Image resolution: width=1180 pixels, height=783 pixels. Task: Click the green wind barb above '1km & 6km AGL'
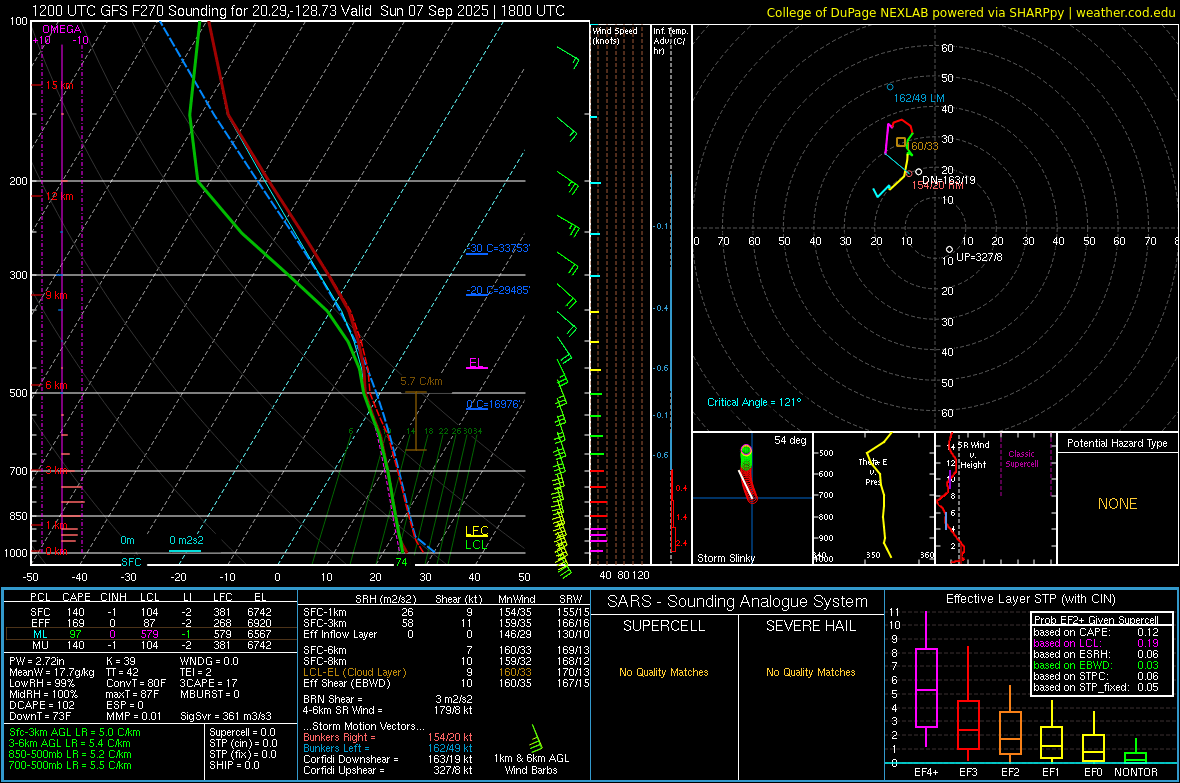(x=537, y=739)
